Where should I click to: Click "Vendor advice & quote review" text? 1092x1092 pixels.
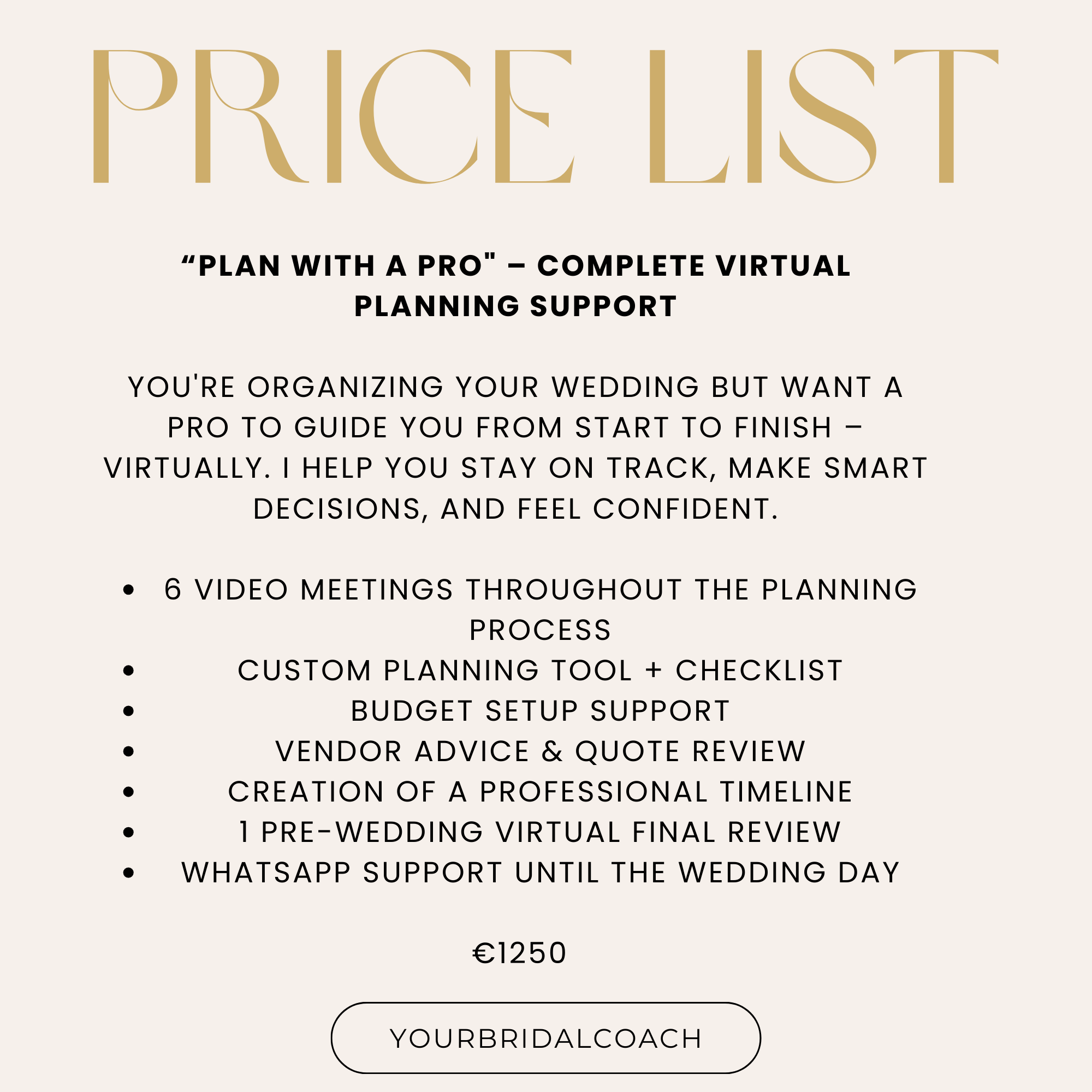click(x=540, y=751)
